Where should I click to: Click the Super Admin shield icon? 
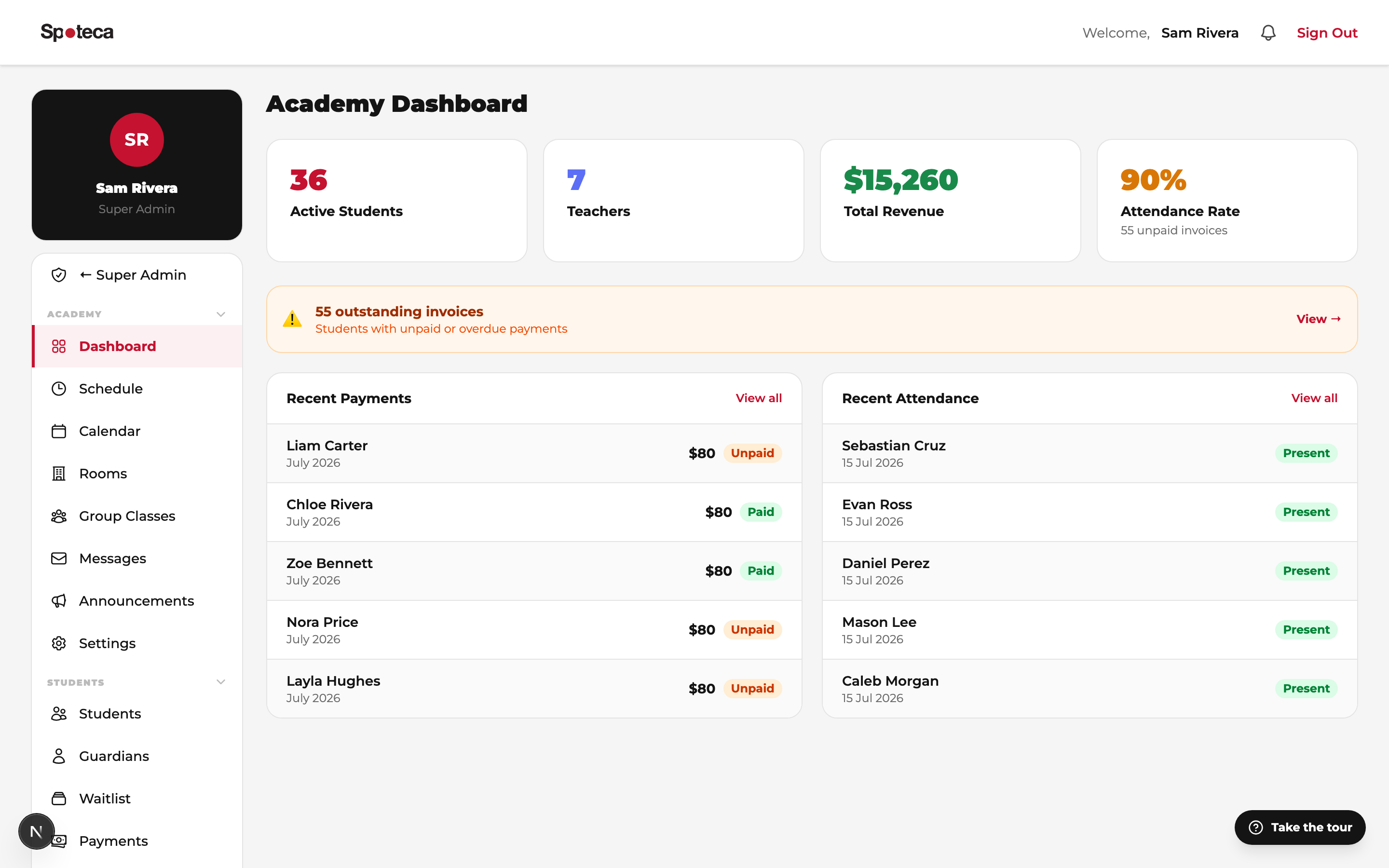[x=58, y=275]
